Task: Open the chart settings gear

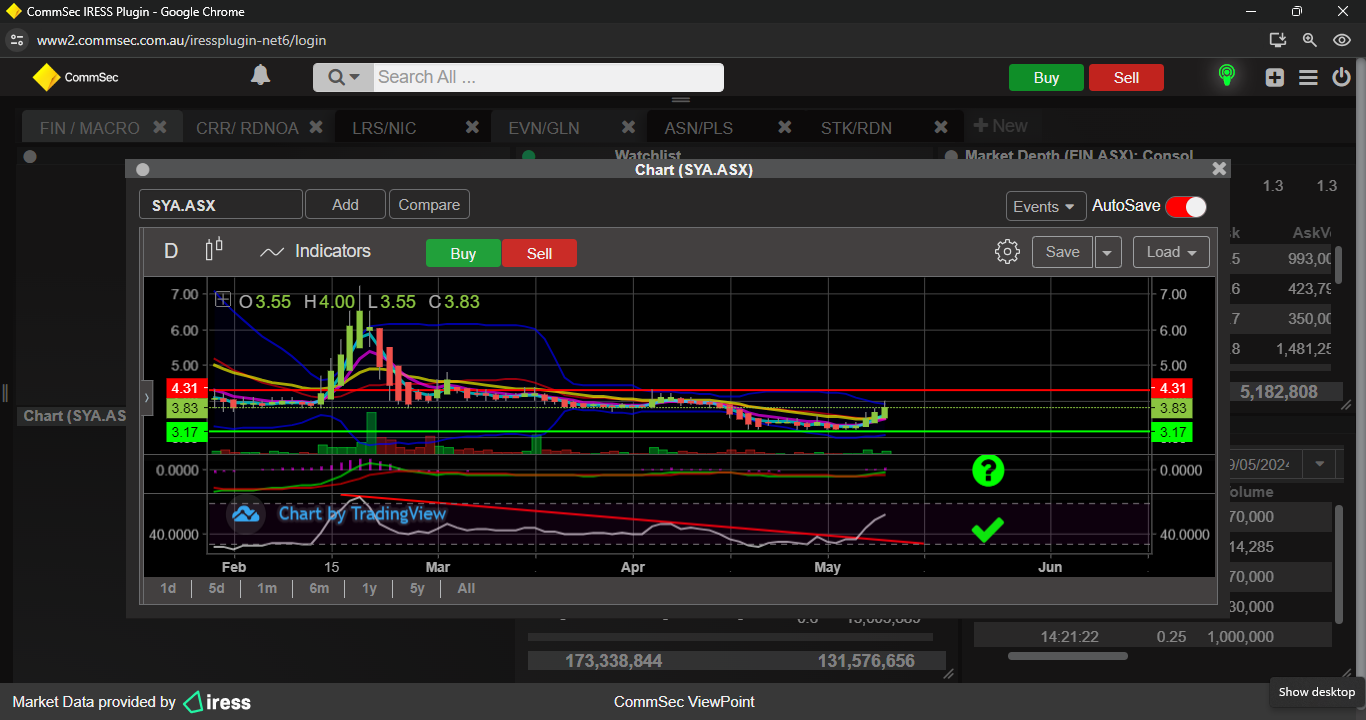Action: 1007,252
